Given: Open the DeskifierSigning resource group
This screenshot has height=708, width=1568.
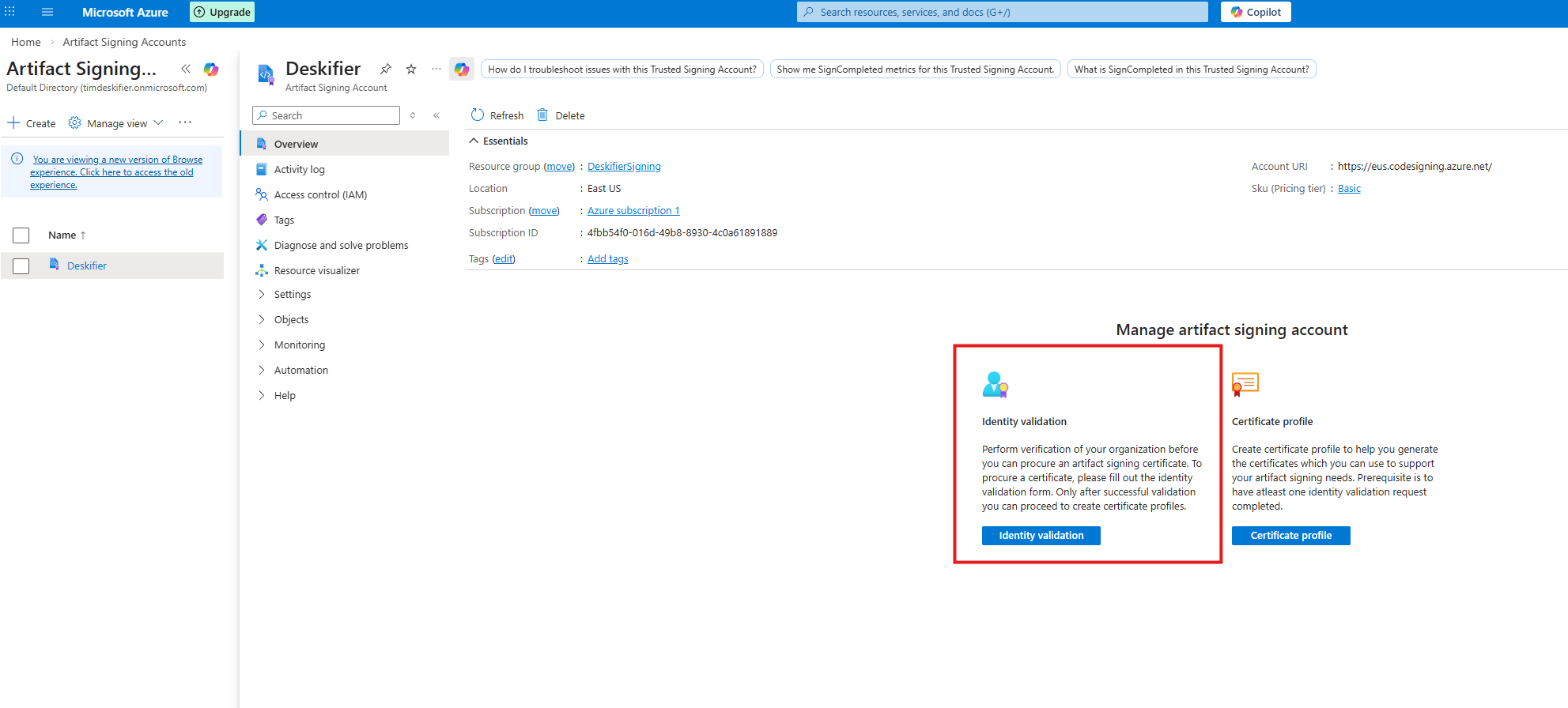Looking at the screenshot, I should [x=624, y=167].
